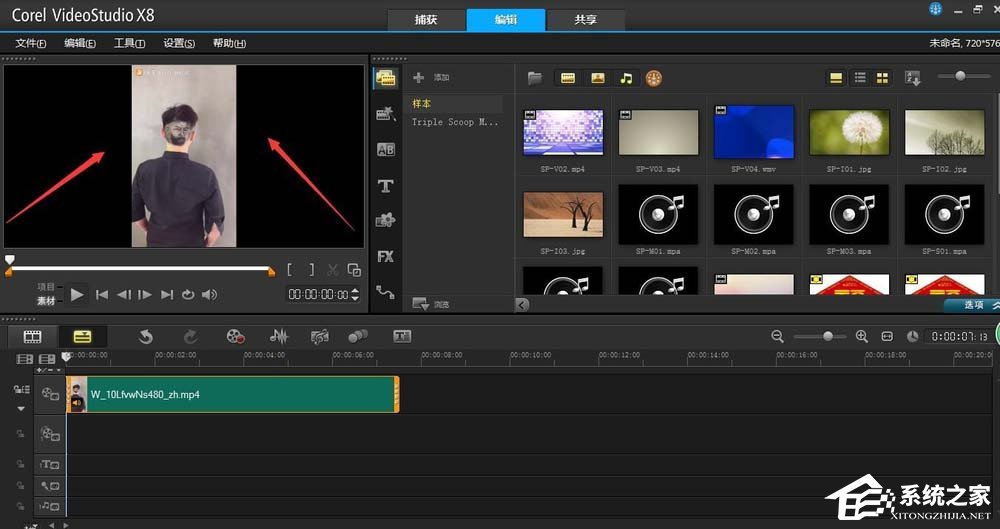This screenshot has width=1000, height=529.
Task: Open the Title (T) panel
Action: pos(385,186)
